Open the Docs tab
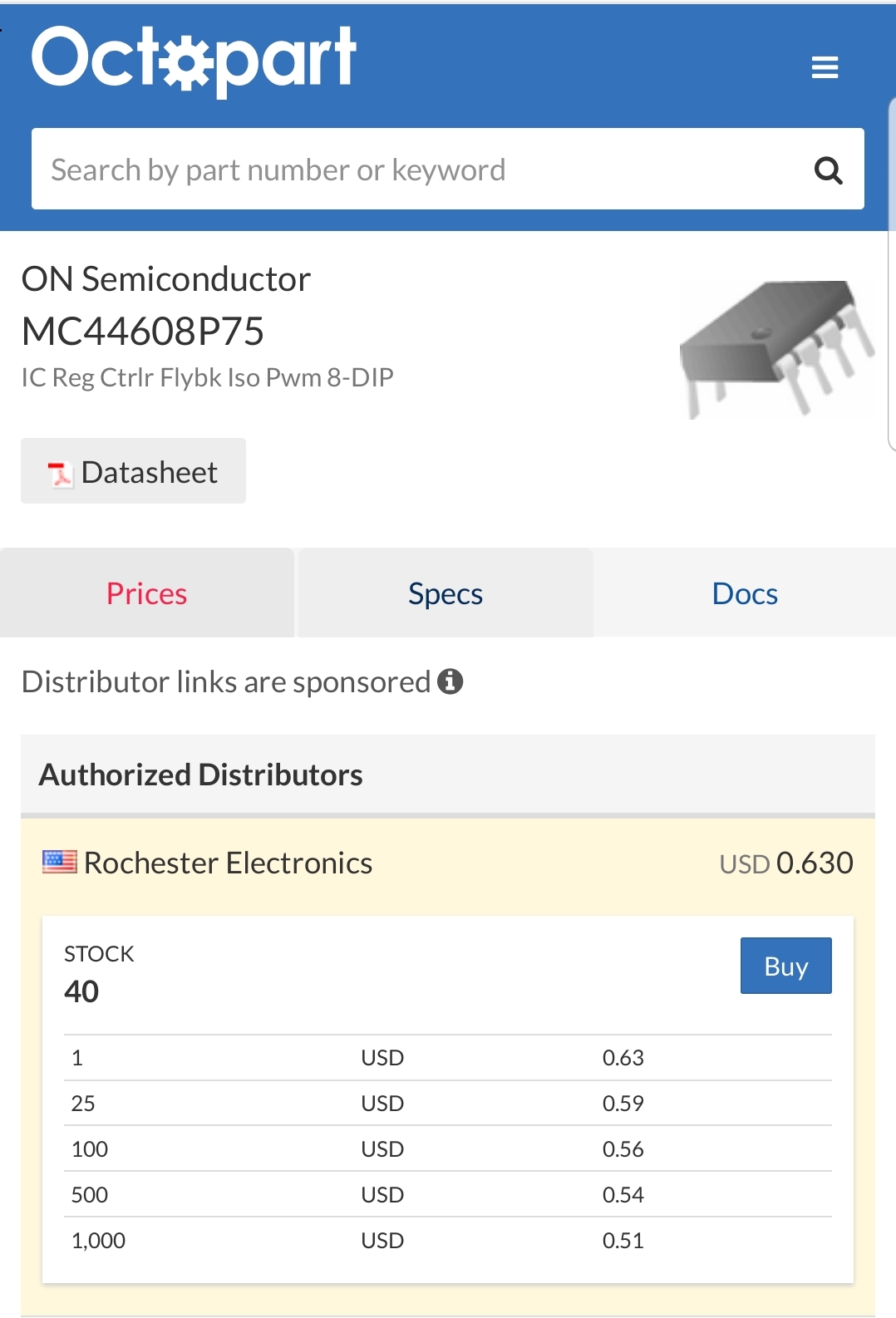Viewport: 896px width, 1318px height. (746, 593)
